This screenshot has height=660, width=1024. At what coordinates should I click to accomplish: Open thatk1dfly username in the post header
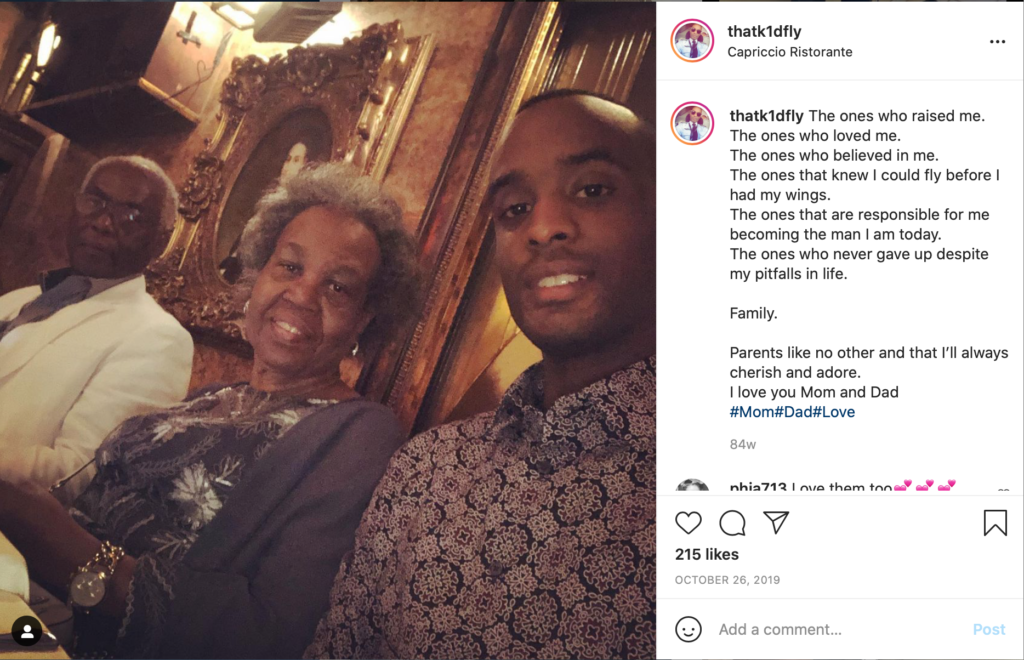(764, 31)
